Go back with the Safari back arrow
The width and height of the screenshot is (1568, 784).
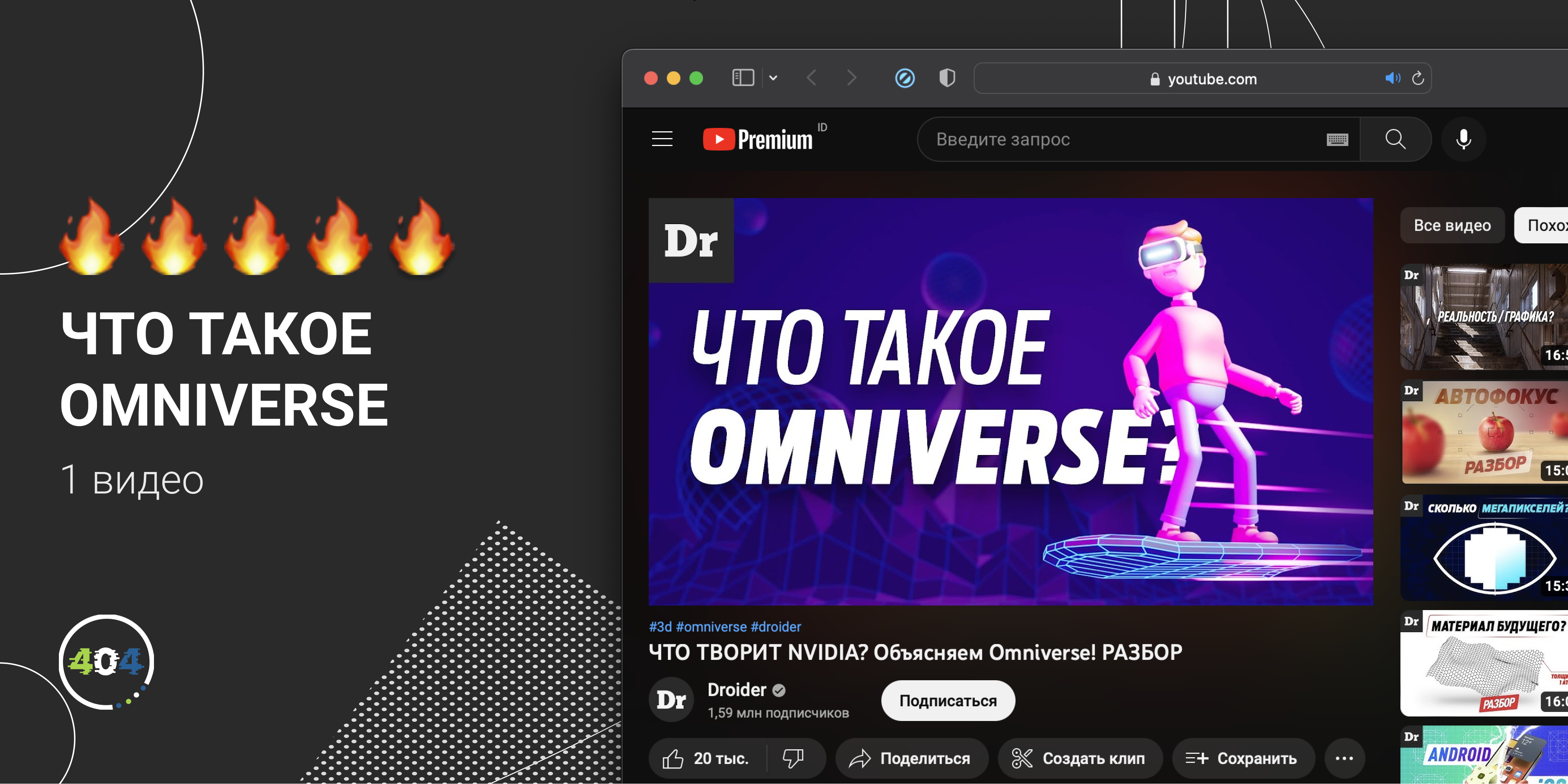[811, 78]
